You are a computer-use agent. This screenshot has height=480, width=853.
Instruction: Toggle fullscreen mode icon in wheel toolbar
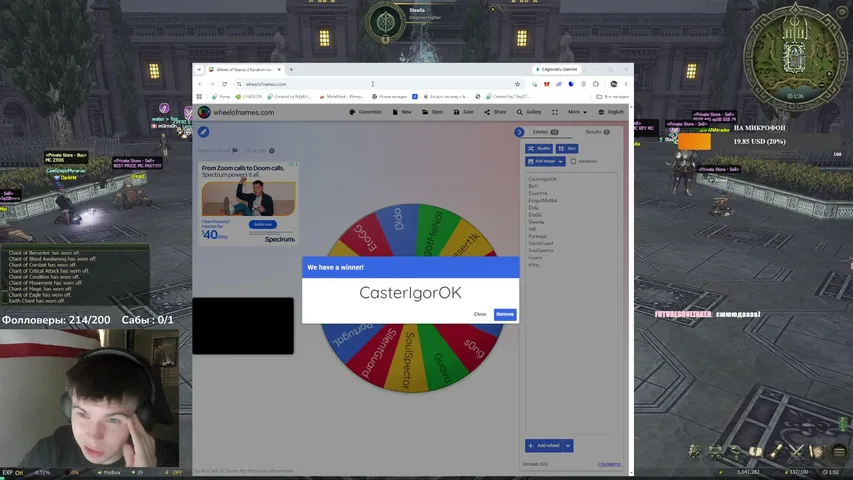[x=555, y=112]
